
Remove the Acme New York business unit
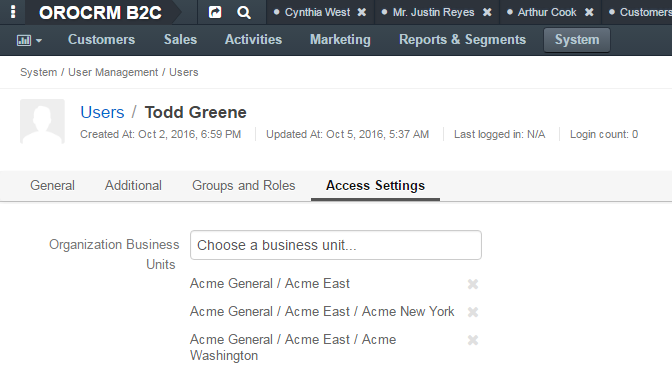(473, 312)
